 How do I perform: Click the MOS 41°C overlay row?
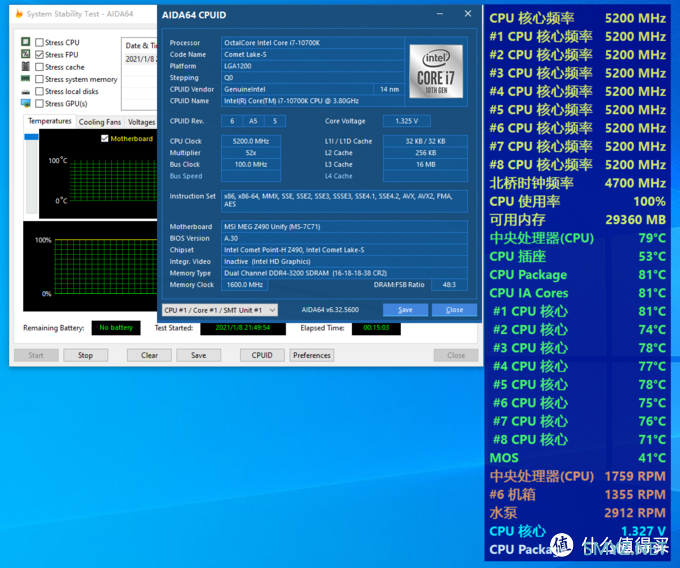[577, 458]
